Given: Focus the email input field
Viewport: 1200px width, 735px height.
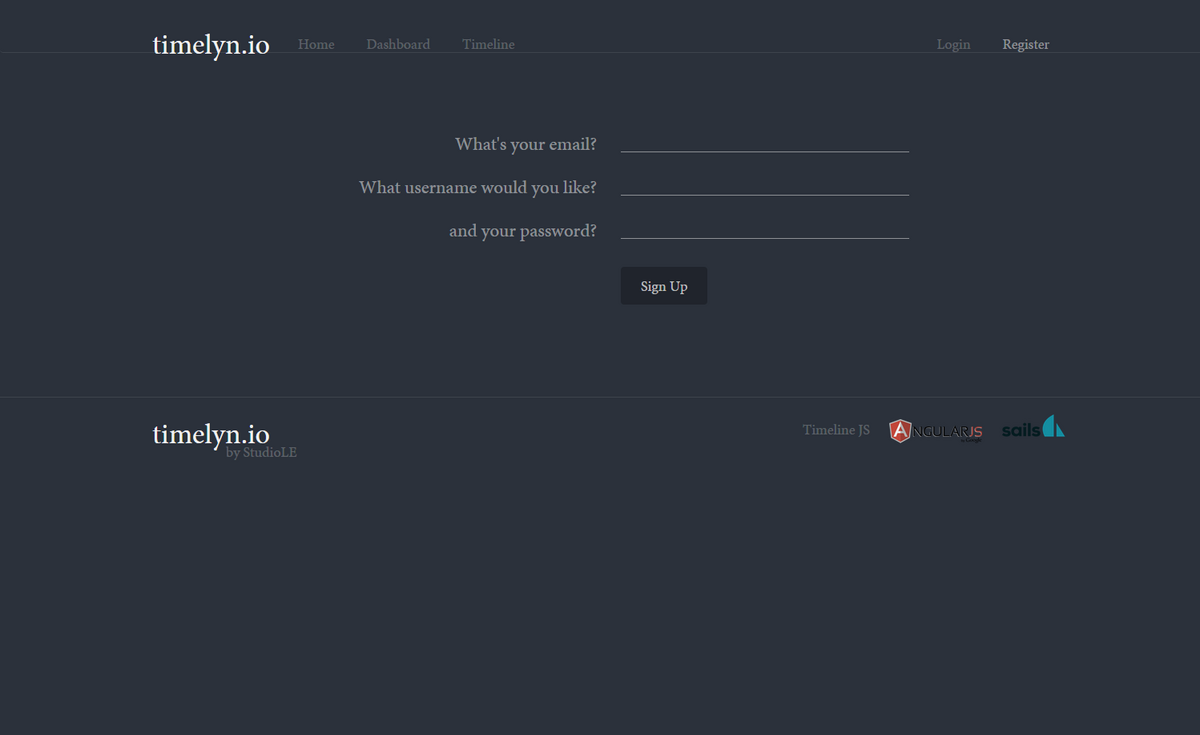Looking at the screenshot, I should 764,143.
